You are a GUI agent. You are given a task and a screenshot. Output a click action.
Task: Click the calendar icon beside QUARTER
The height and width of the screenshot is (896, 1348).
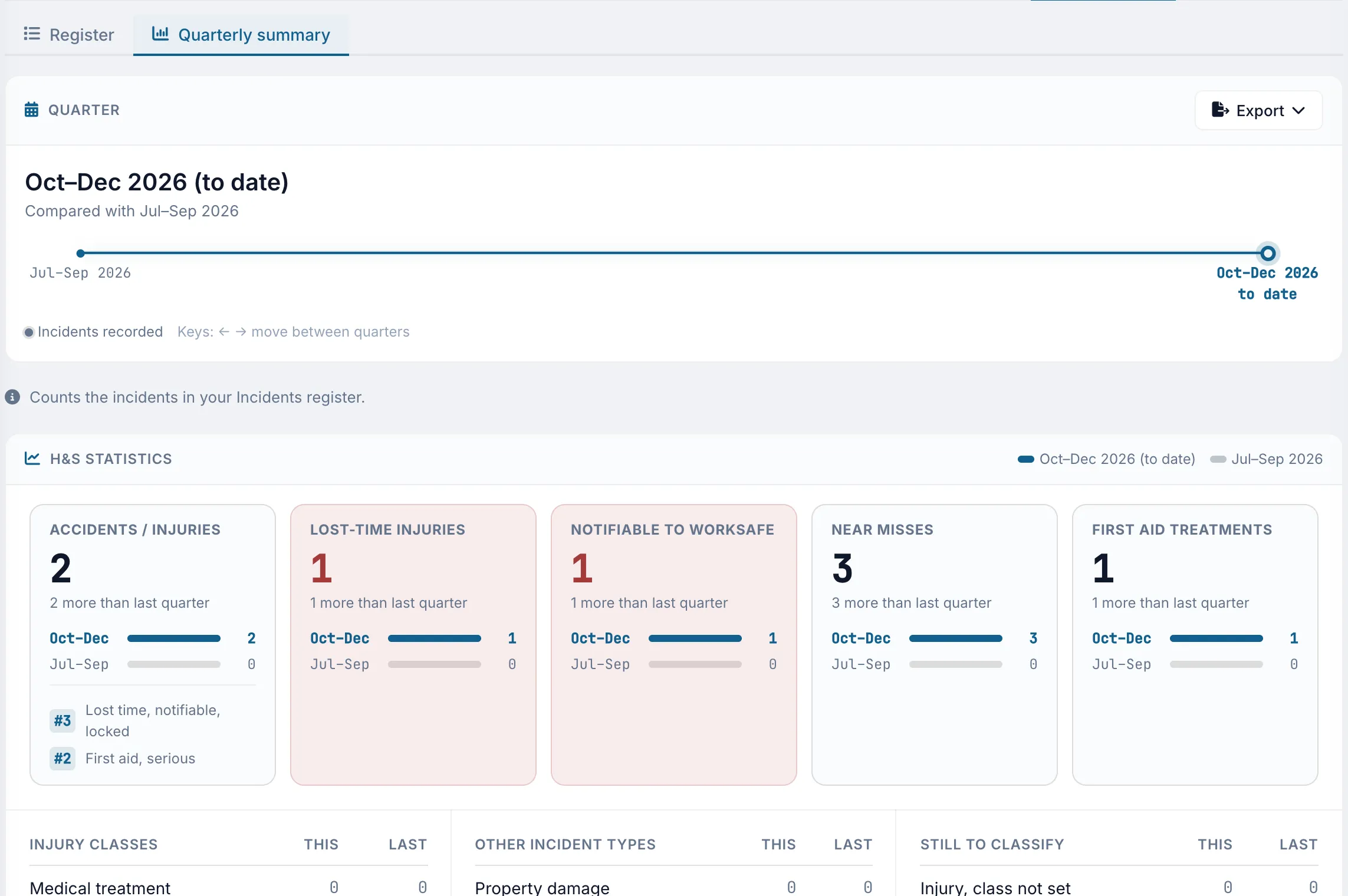[32, 110]
